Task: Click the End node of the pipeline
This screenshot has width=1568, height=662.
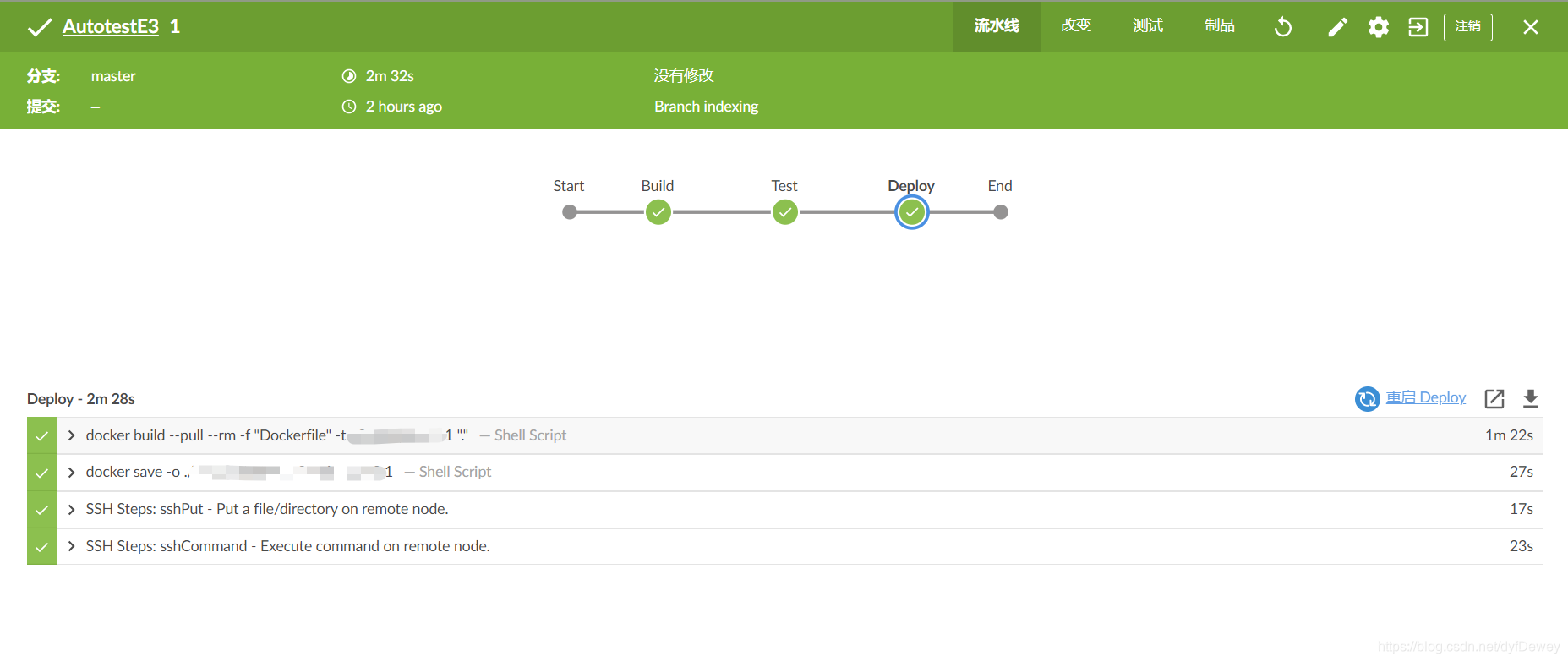Action: pyautogui.click(x=1001, y=212)
